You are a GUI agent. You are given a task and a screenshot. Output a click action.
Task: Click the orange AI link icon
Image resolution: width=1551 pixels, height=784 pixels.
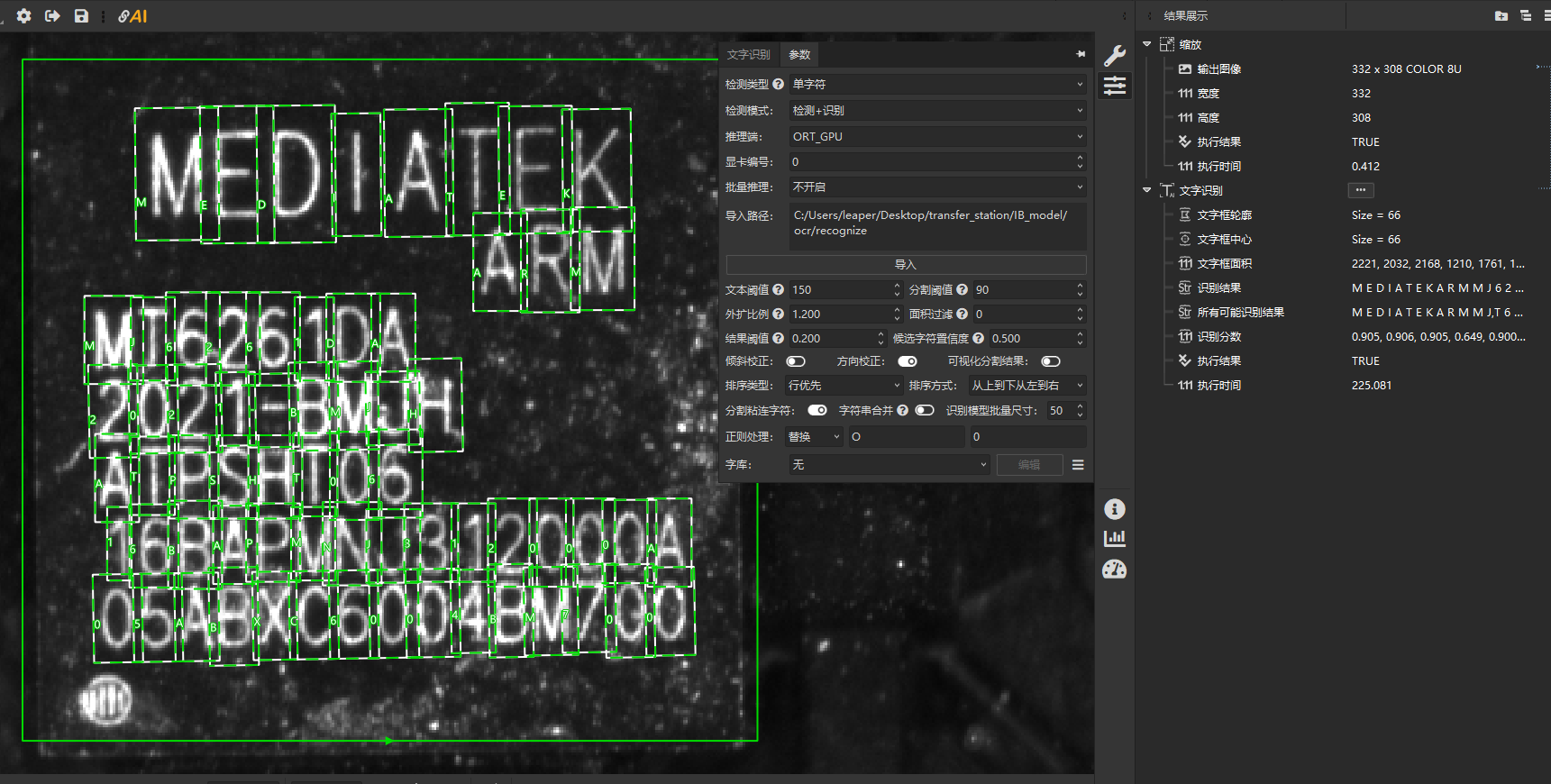click(x=132, y=16)
